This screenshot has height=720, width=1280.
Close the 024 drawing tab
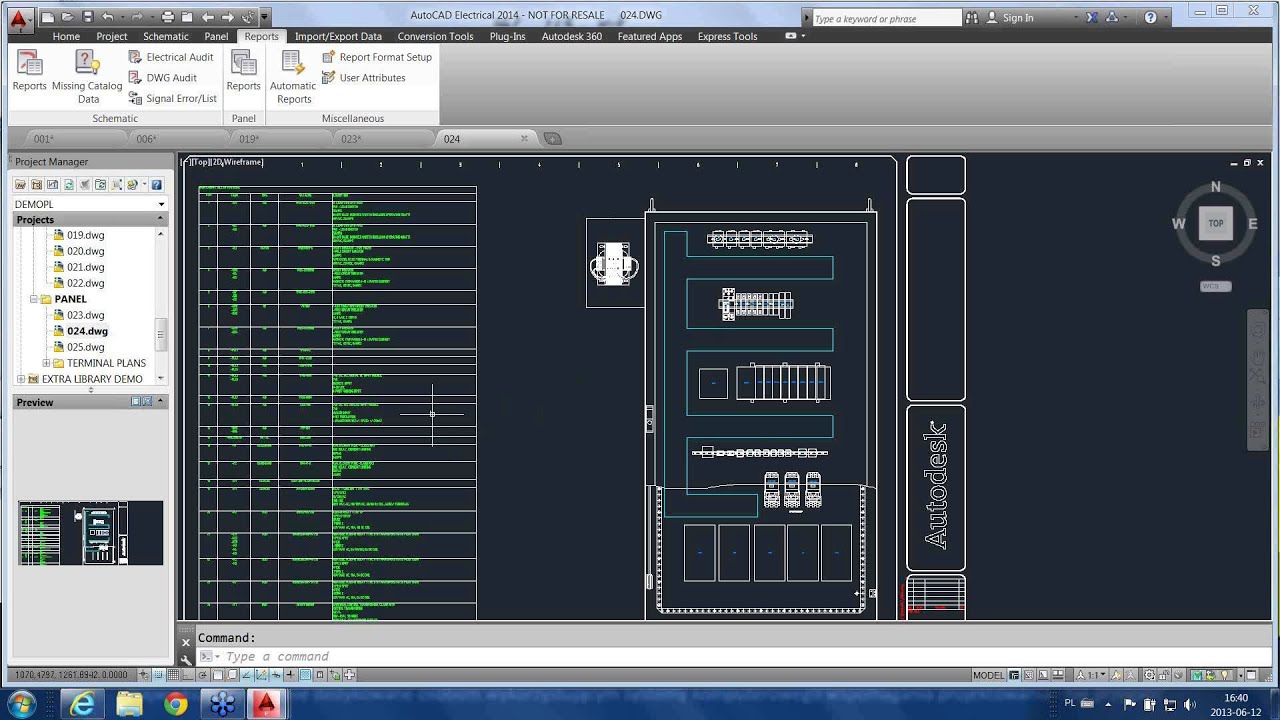coord(524,139)
